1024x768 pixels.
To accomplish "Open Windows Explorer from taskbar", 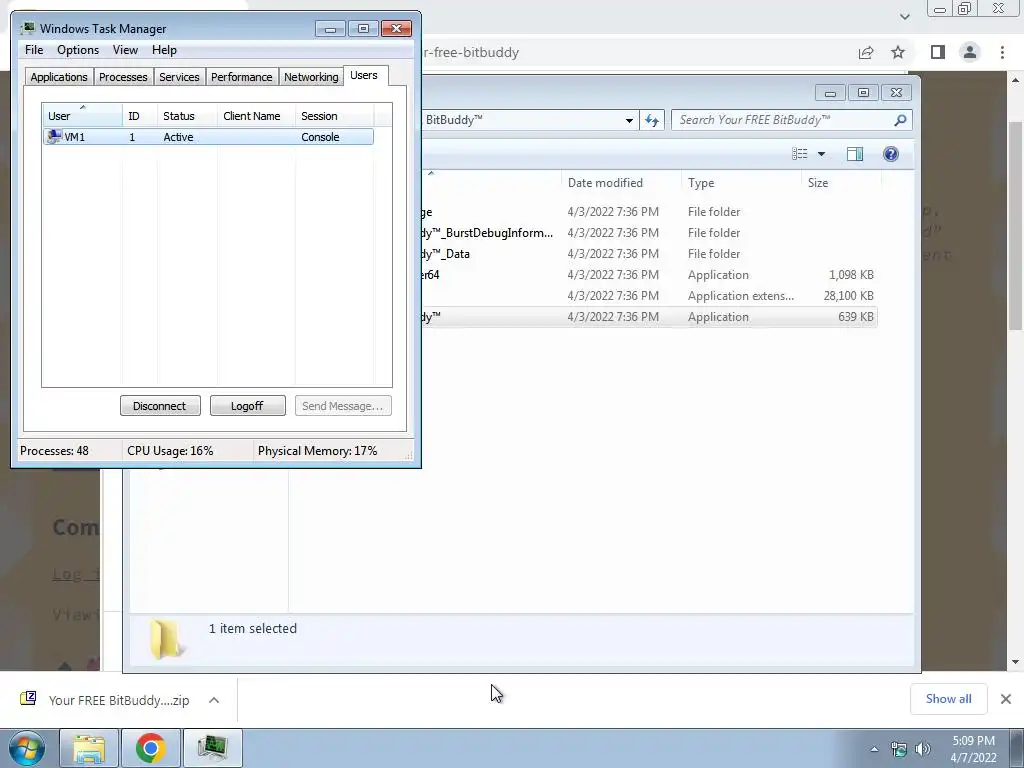I will coord(89,748).
